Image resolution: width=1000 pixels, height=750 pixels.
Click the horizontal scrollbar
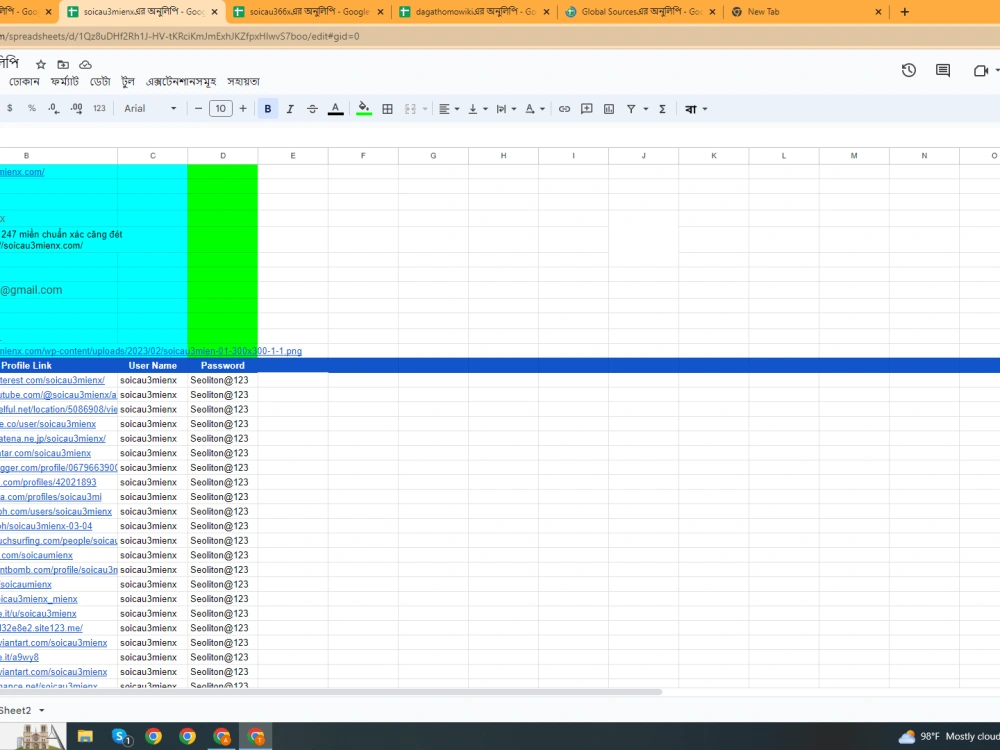tap(330, 691)
